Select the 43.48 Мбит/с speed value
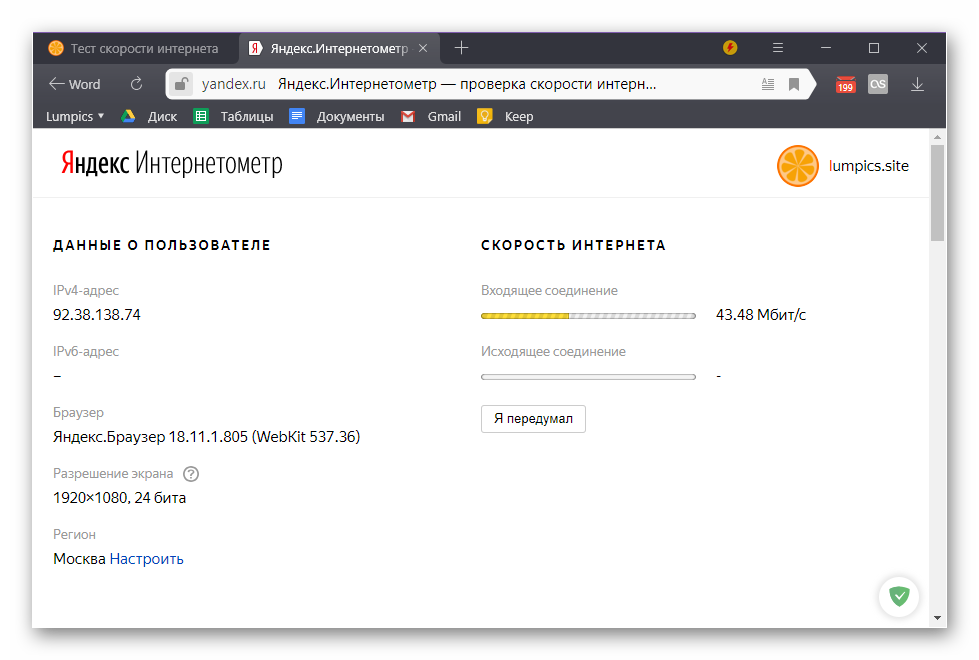Screen dimensions: 979x660 pyautogui.click(x=760, y=315)
